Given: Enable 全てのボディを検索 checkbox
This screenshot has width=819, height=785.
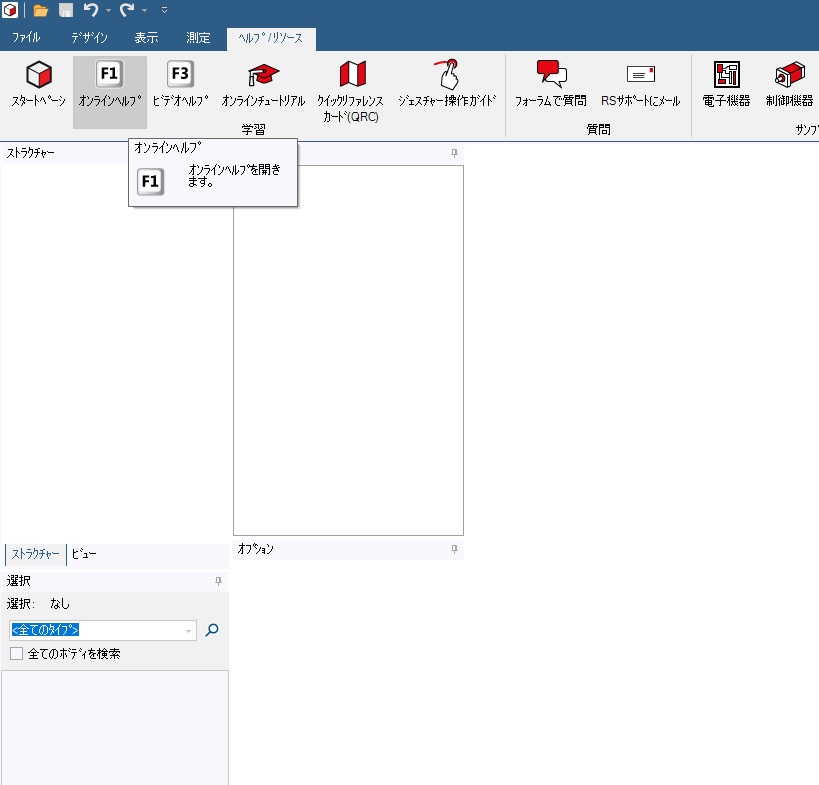Looking at the screenshot, I should coord(16,654).
